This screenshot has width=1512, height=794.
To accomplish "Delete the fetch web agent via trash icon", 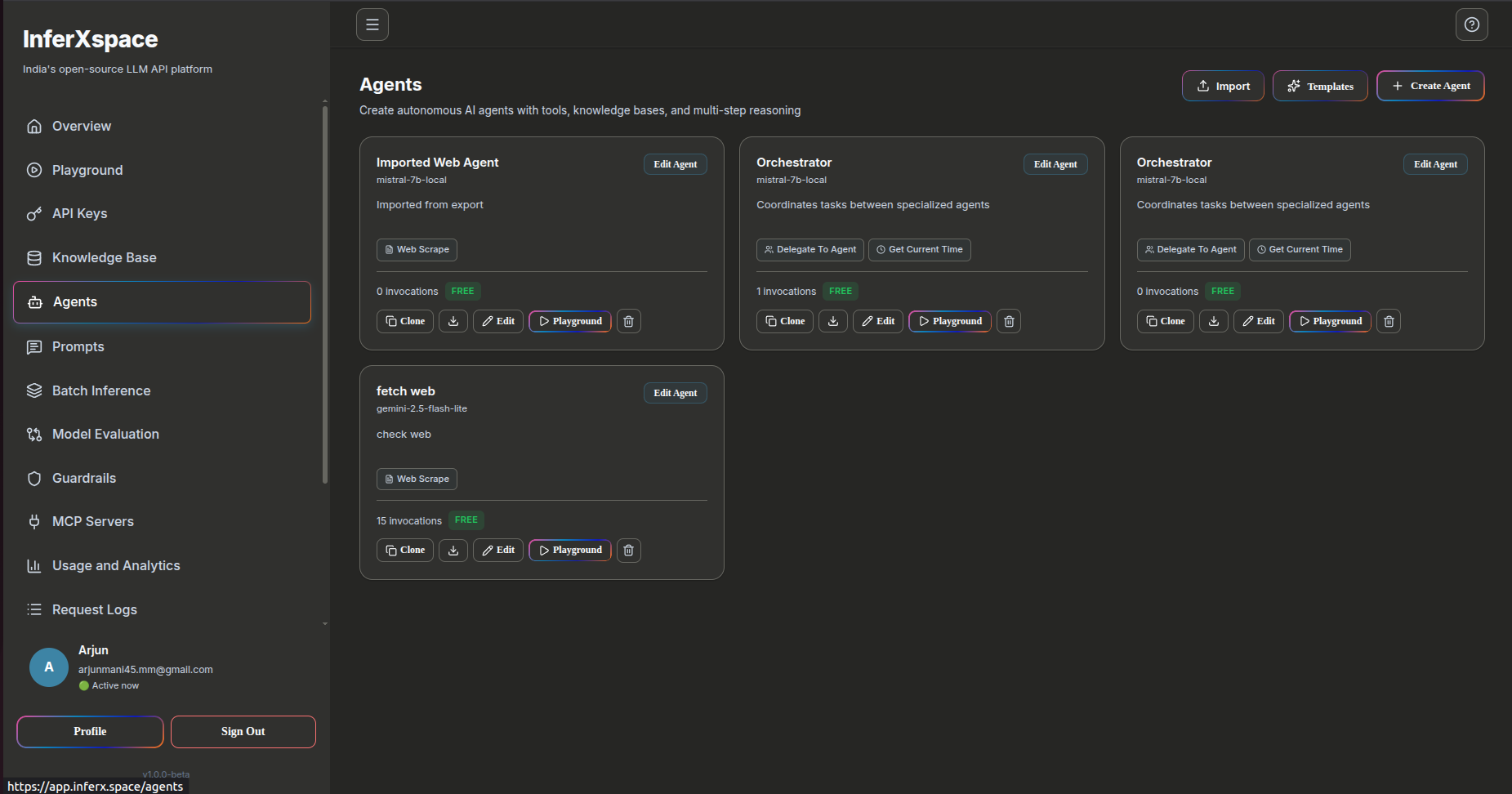I will (x=628, y=550).
